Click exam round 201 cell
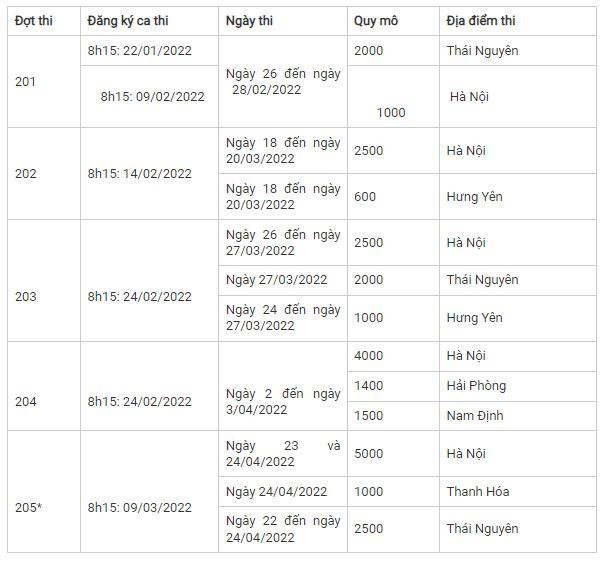The height and width of the screenshot is (562, 613). coord(26,81)
